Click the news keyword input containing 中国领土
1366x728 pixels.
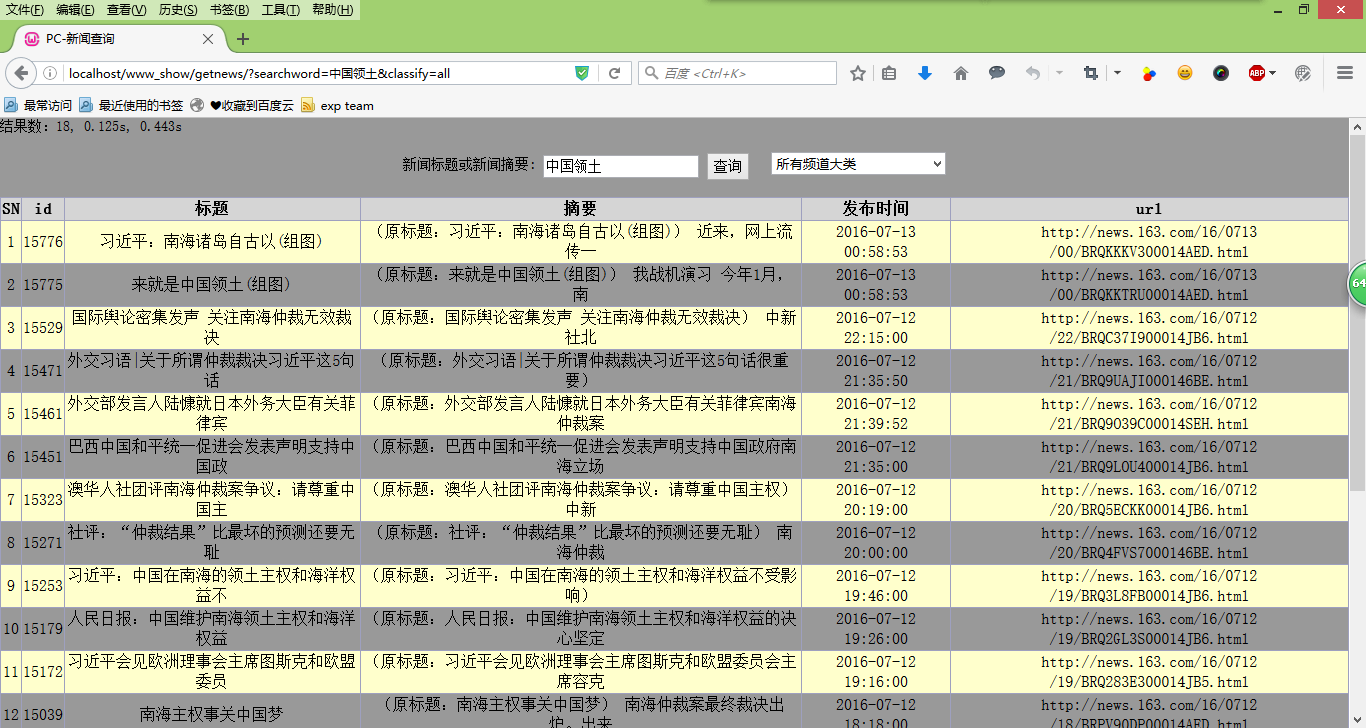[x=620, y=167]
